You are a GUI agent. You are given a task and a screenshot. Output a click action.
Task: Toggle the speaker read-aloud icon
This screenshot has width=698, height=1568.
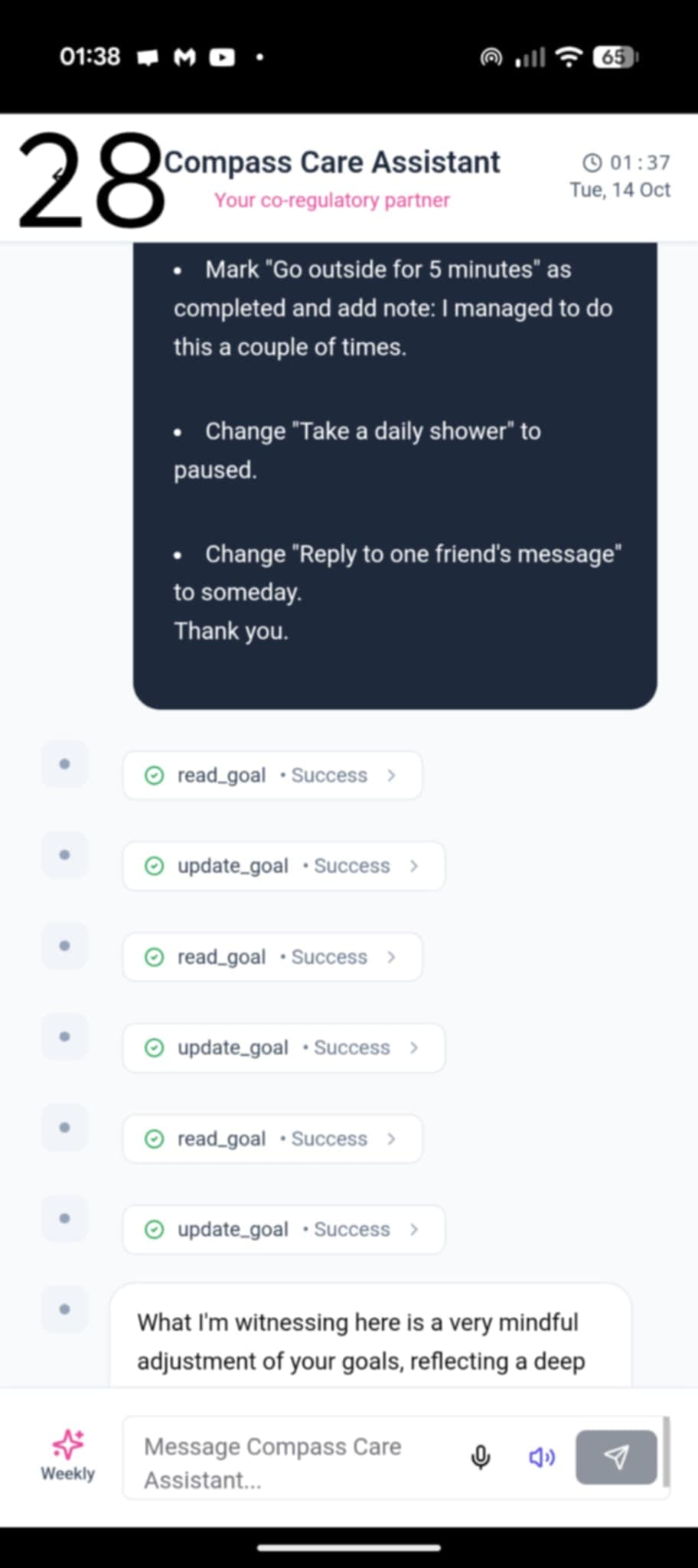(542, 1457)
